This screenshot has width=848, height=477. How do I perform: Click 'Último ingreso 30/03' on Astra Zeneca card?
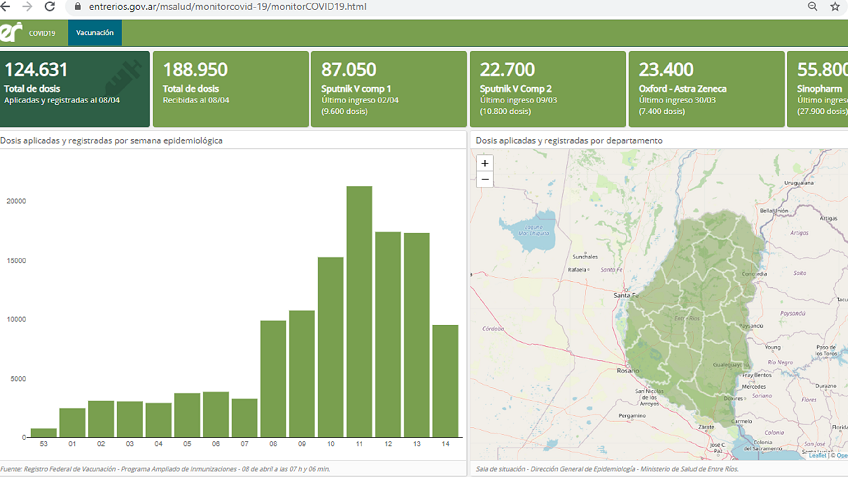(677, 100)
